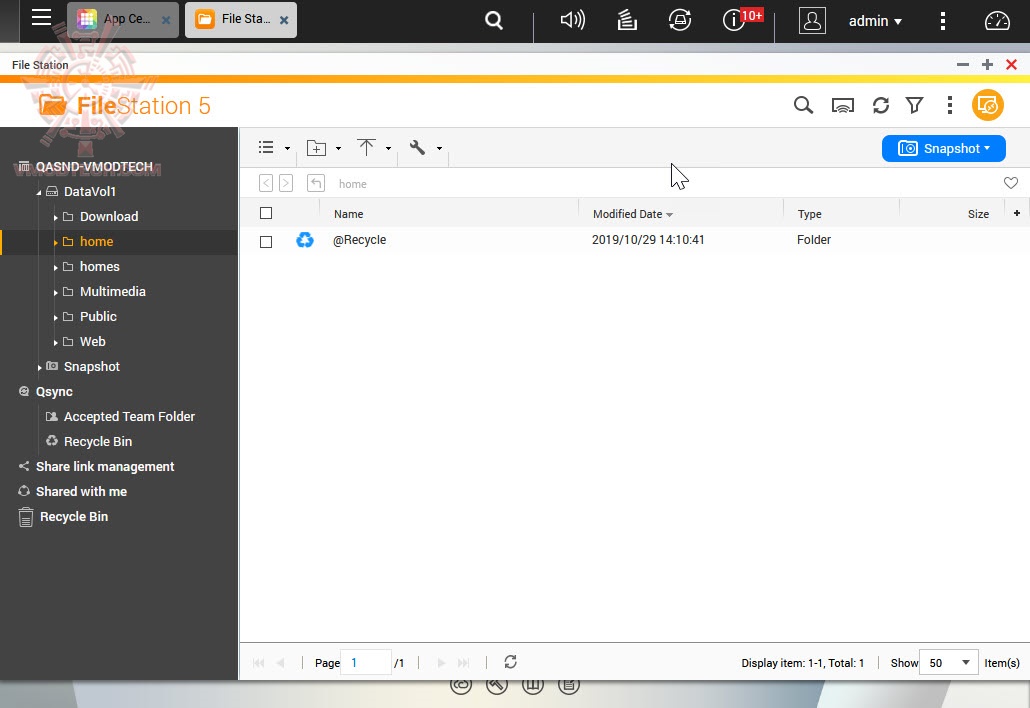
Task: Open external devices icon in top bar
Action: 680,20
